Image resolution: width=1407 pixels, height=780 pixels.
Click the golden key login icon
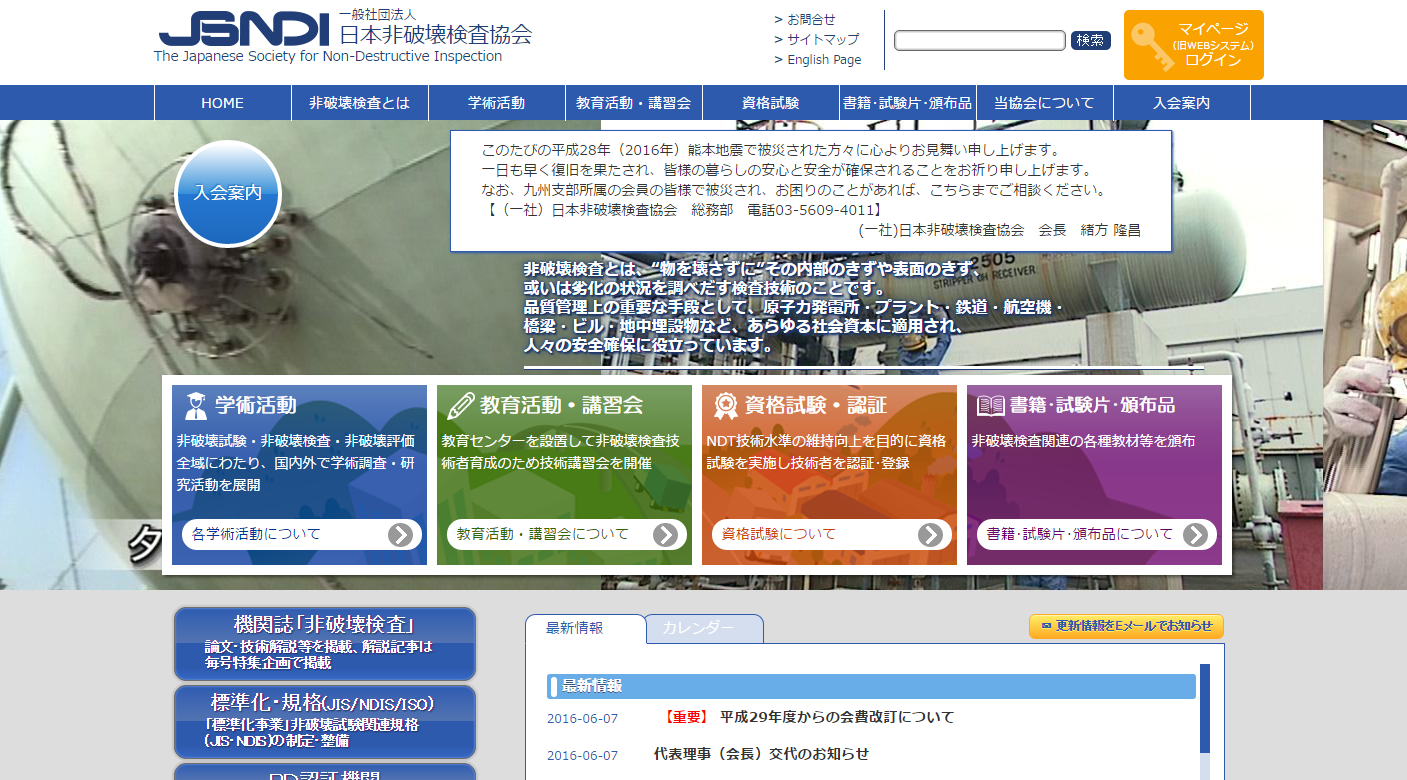click(x=1151, y=46)
